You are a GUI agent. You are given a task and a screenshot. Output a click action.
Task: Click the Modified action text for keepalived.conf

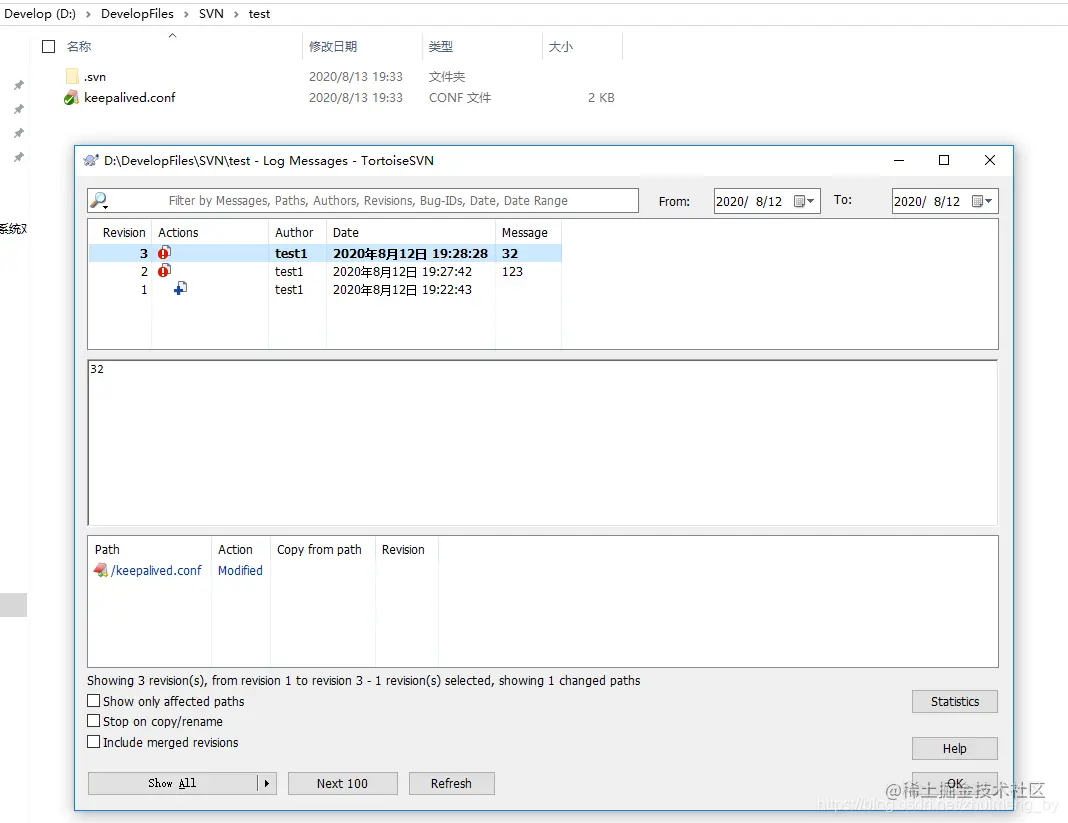(x=240, y=570)
